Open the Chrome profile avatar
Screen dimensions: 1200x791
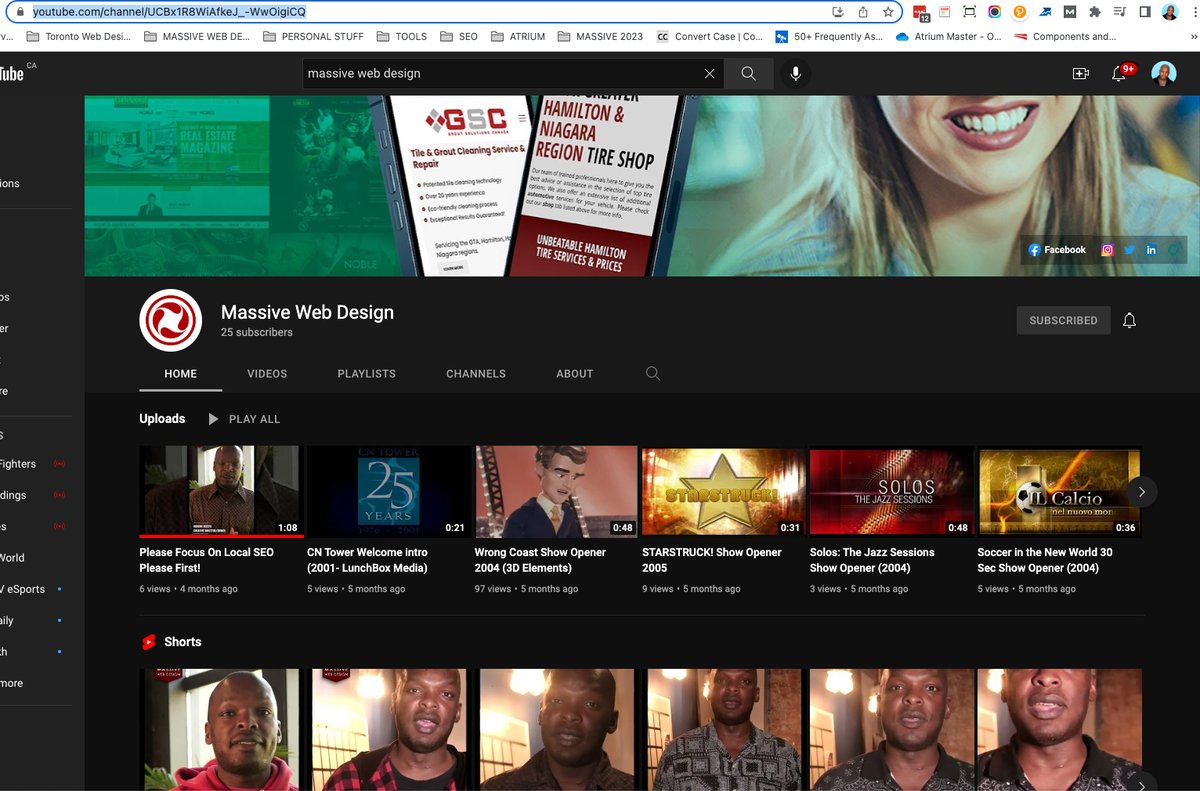[x=1170, y=12]
